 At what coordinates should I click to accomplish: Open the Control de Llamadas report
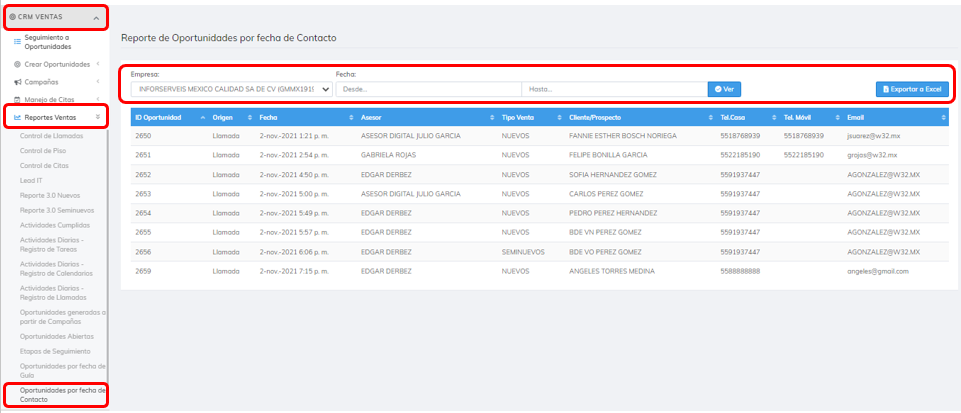point(52,135)
